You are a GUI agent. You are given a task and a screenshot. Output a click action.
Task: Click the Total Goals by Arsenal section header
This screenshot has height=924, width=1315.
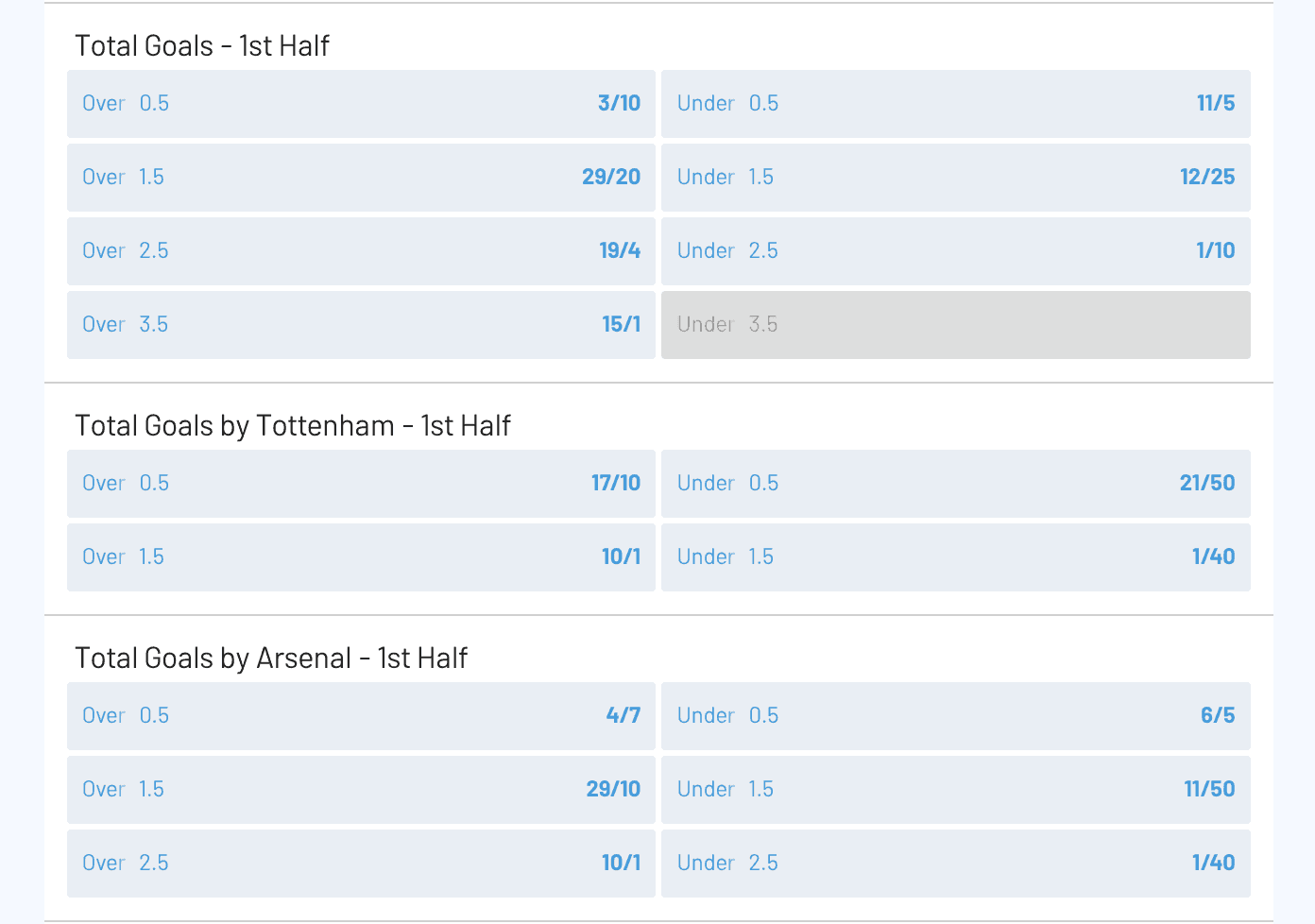pyautogui.click(x=271, y=659)
